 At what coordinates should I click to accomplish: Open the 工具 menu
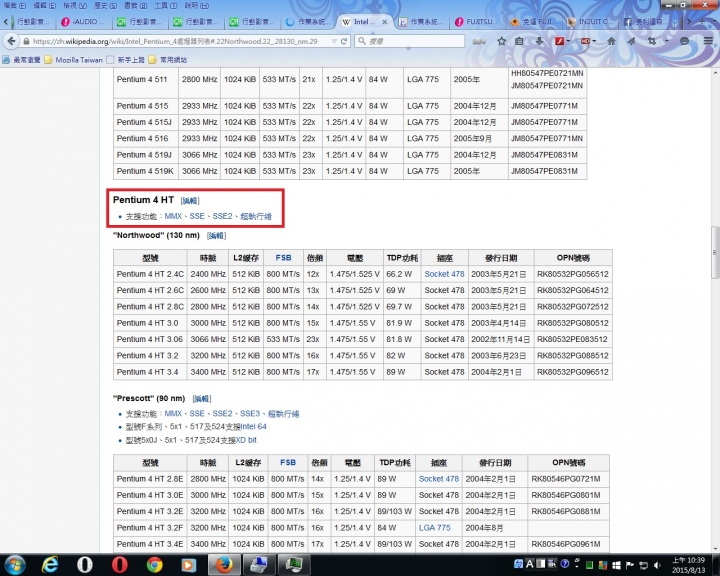tap(165, 6)
